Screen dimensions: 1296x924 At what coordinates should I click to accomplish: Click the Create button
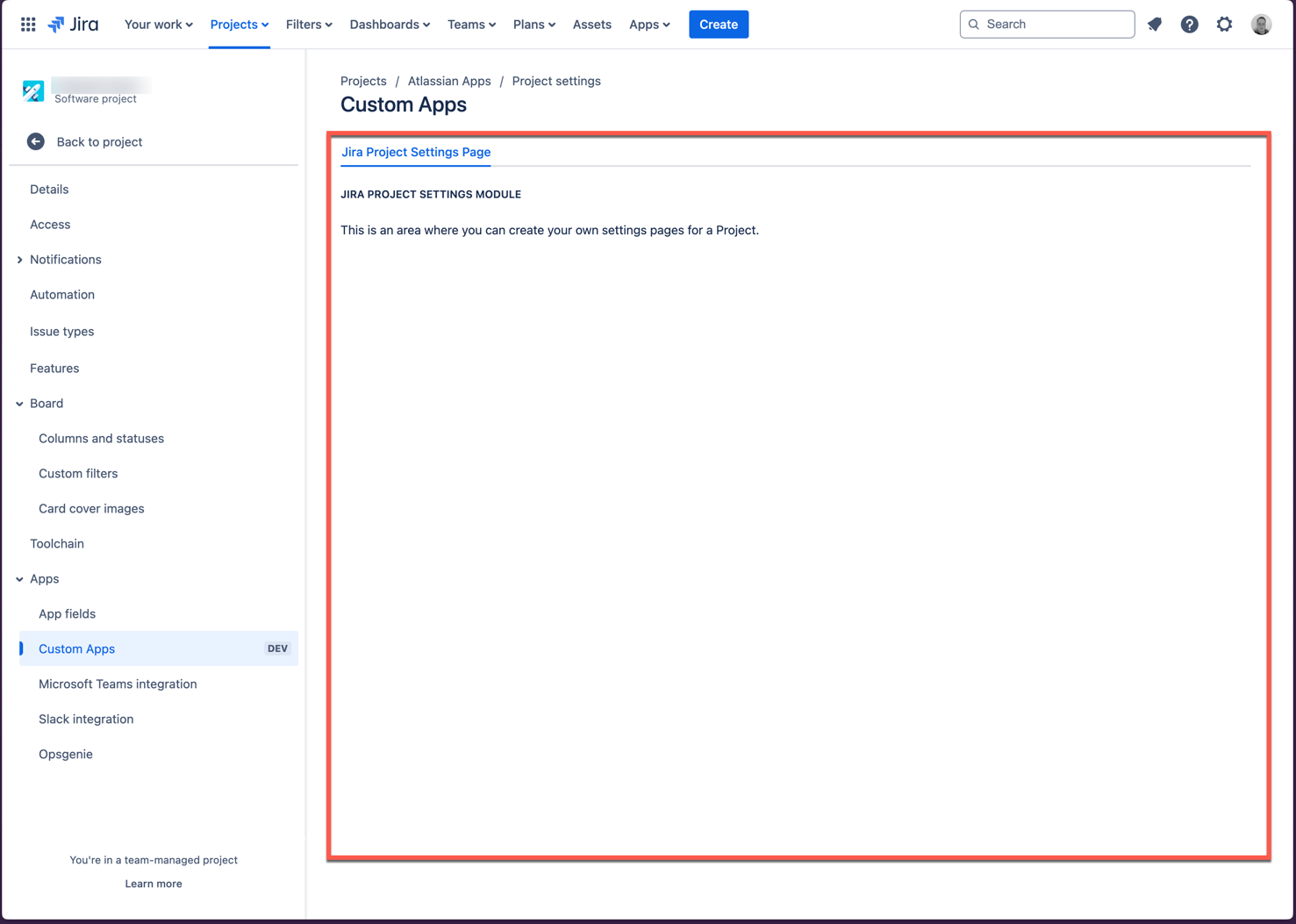click(719, 25)
